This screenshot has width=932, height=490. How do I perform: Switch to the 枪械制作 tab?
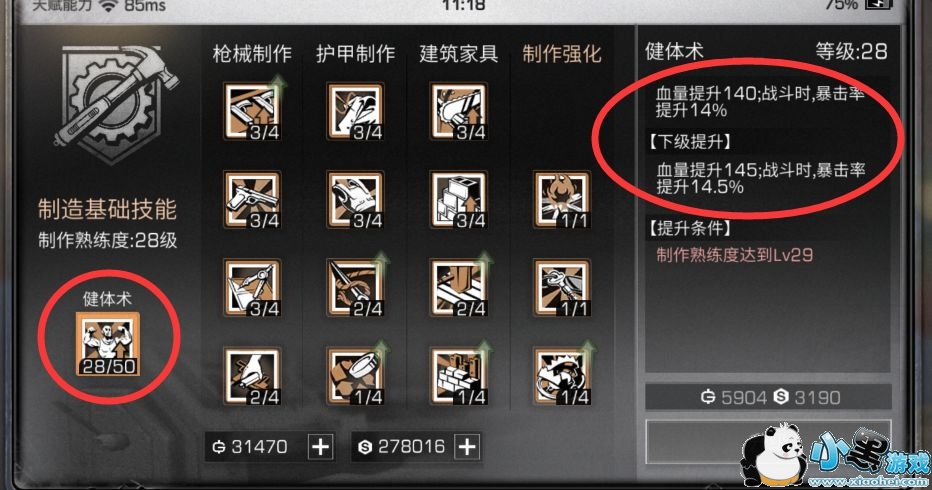(252, 54)
